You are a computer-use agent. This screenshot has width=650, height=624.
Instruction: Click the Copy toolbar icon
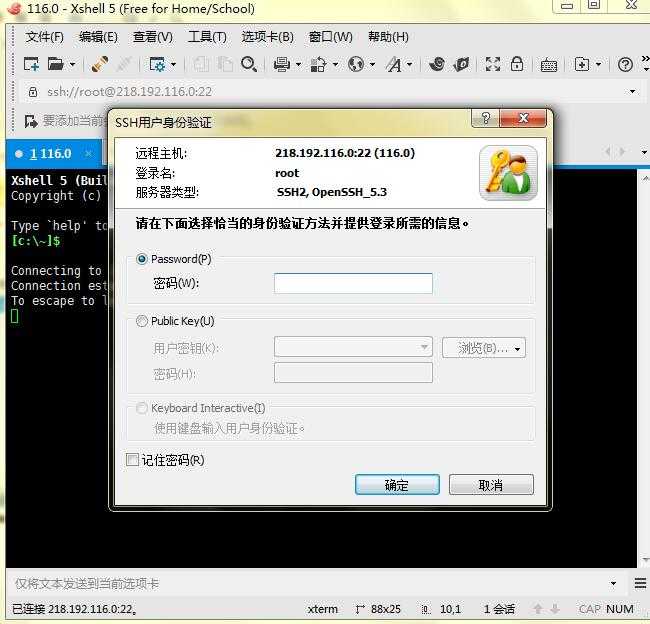pyautogui.click(x=201, y=64)
